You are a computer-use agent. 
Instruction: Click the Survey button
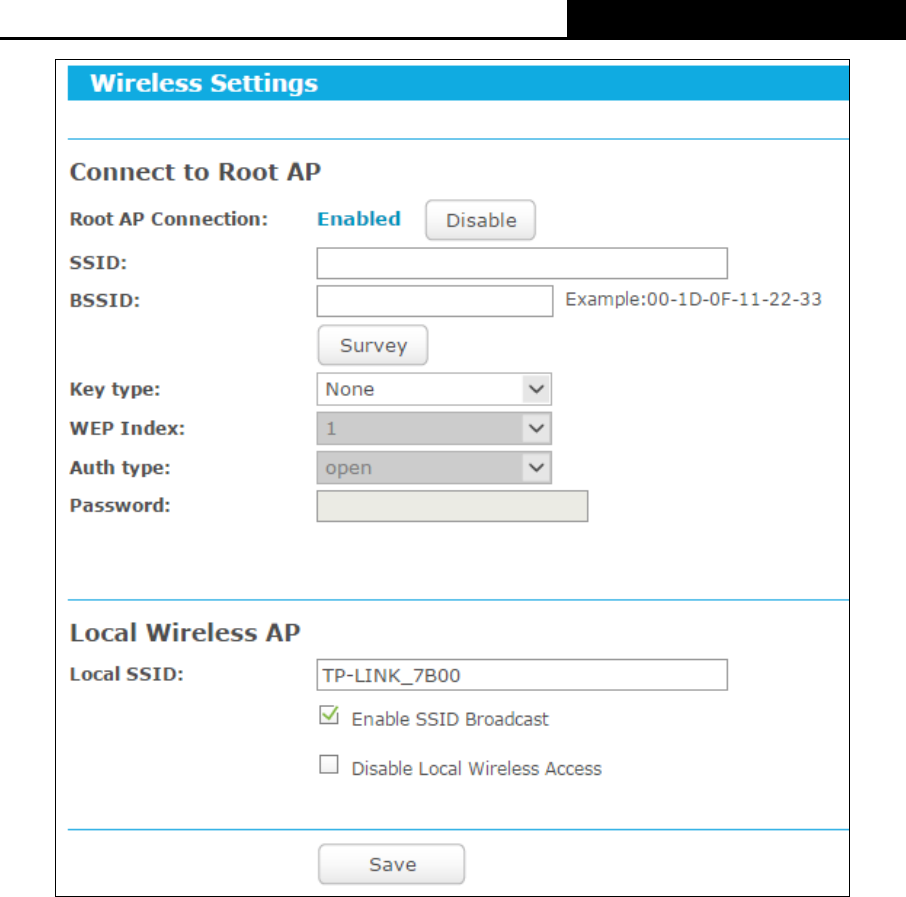click(373, 345)
